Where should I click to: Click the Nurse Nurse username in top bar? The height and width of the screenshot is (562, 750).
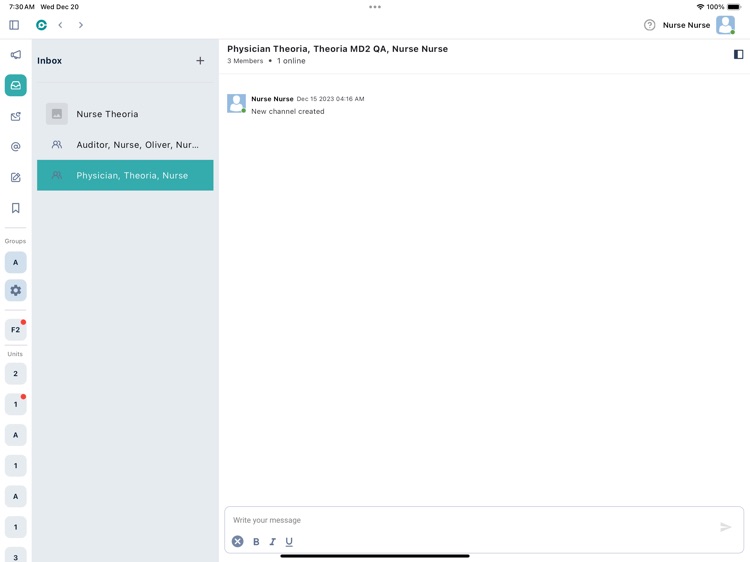coord(686,25)
